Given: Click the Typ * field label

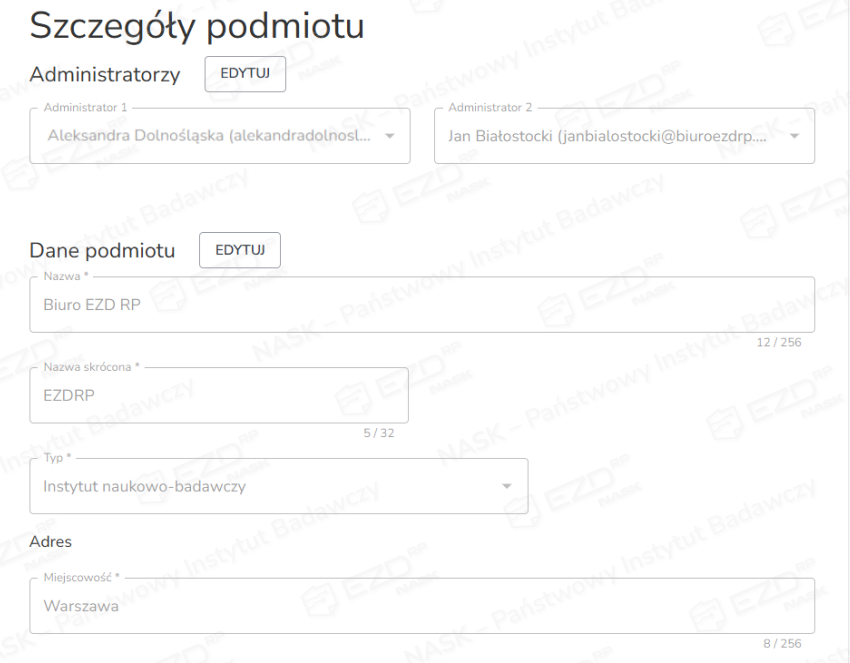Looking at the screenshot, I should (x=59, y=458).
